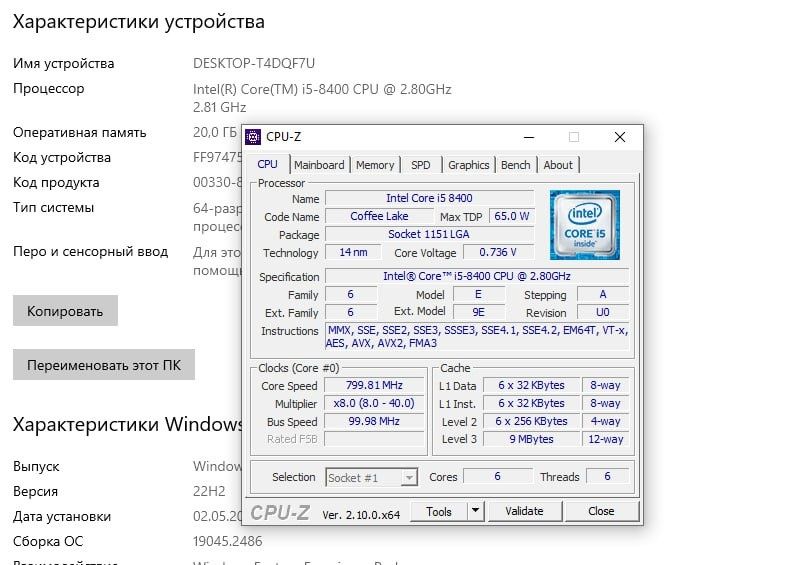Click the Threads value 6

pos(607,476)
